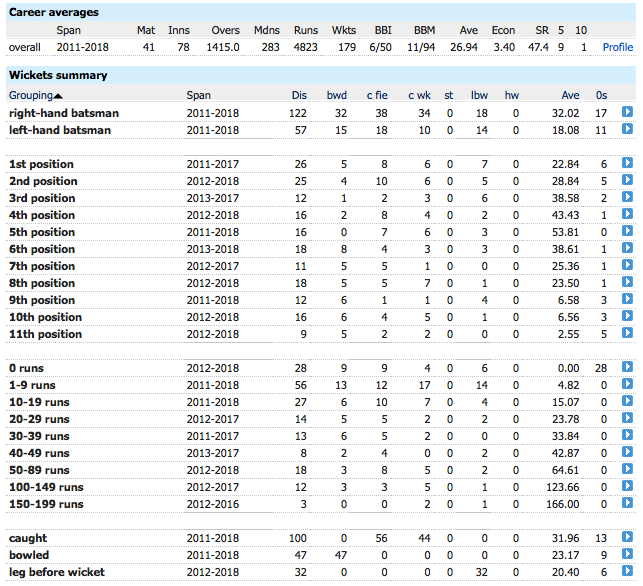Open details arrow for 6th position row

[x=627, y=249]
